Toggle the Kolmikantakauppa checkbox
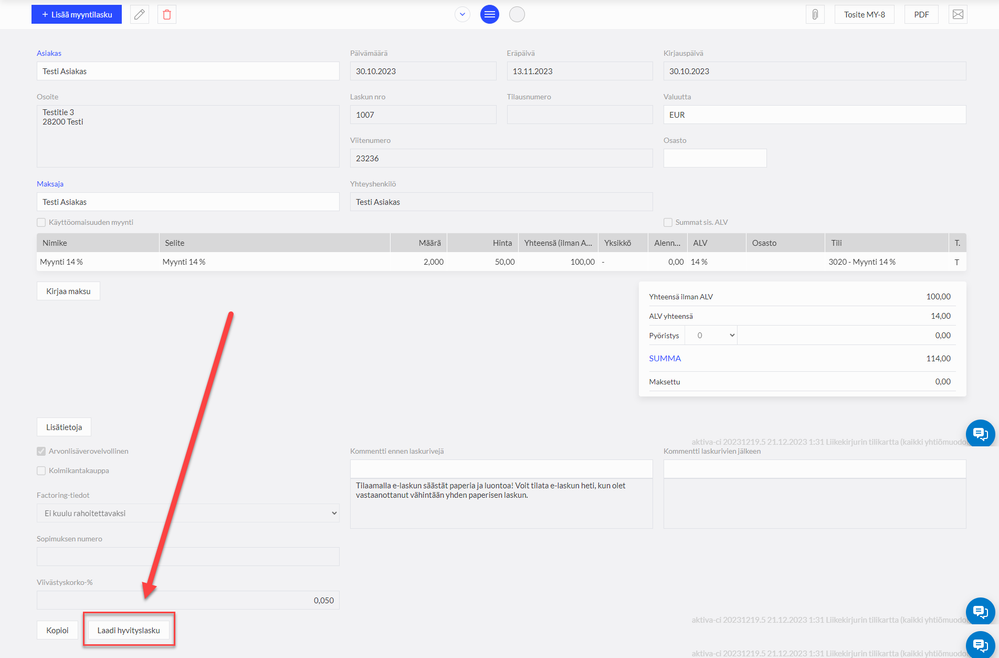Image resolution: width=999 pixels, height=658 pixels. coord(41,471)
